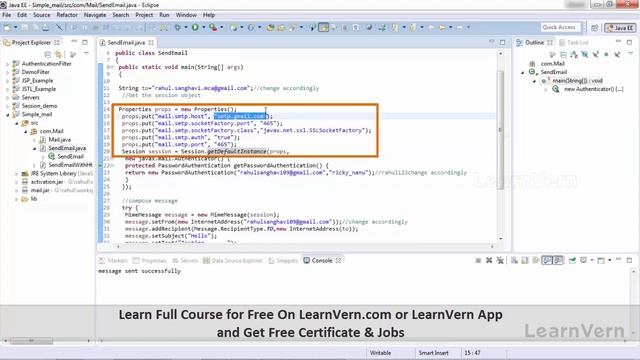Open the Debug button dropdown arrow
Image resolution: width=640 pixels, height=360 pixels.
point(186,27)
